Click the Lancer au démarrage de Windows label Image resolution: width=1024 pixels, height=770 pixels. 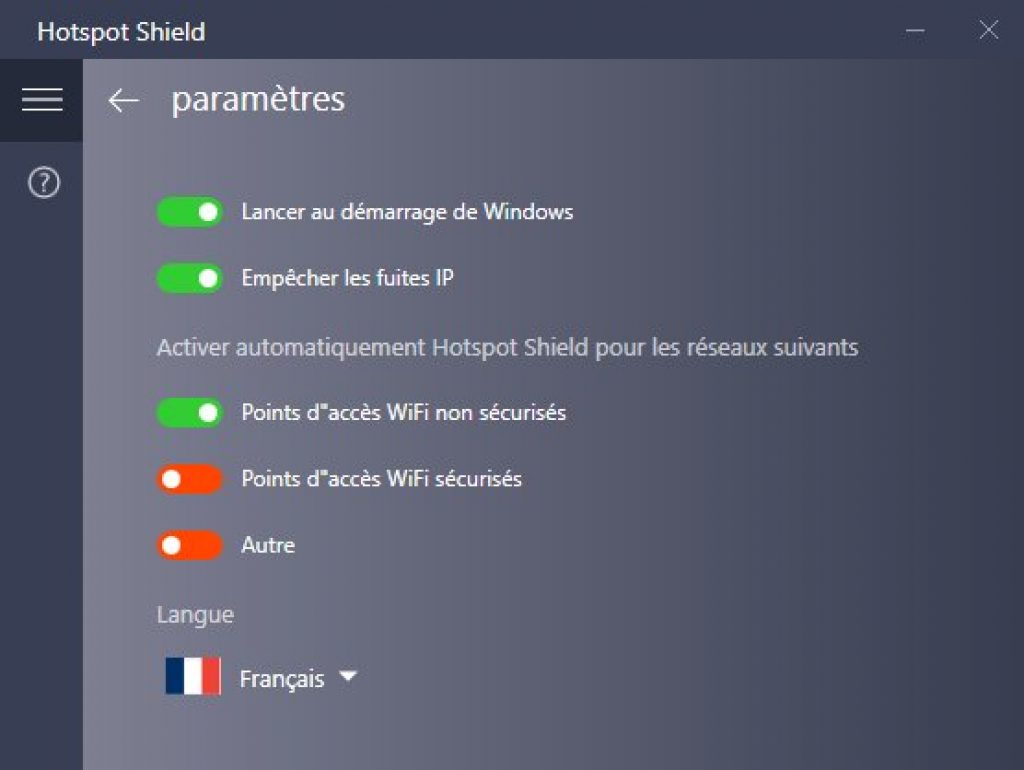click(408, 212)
